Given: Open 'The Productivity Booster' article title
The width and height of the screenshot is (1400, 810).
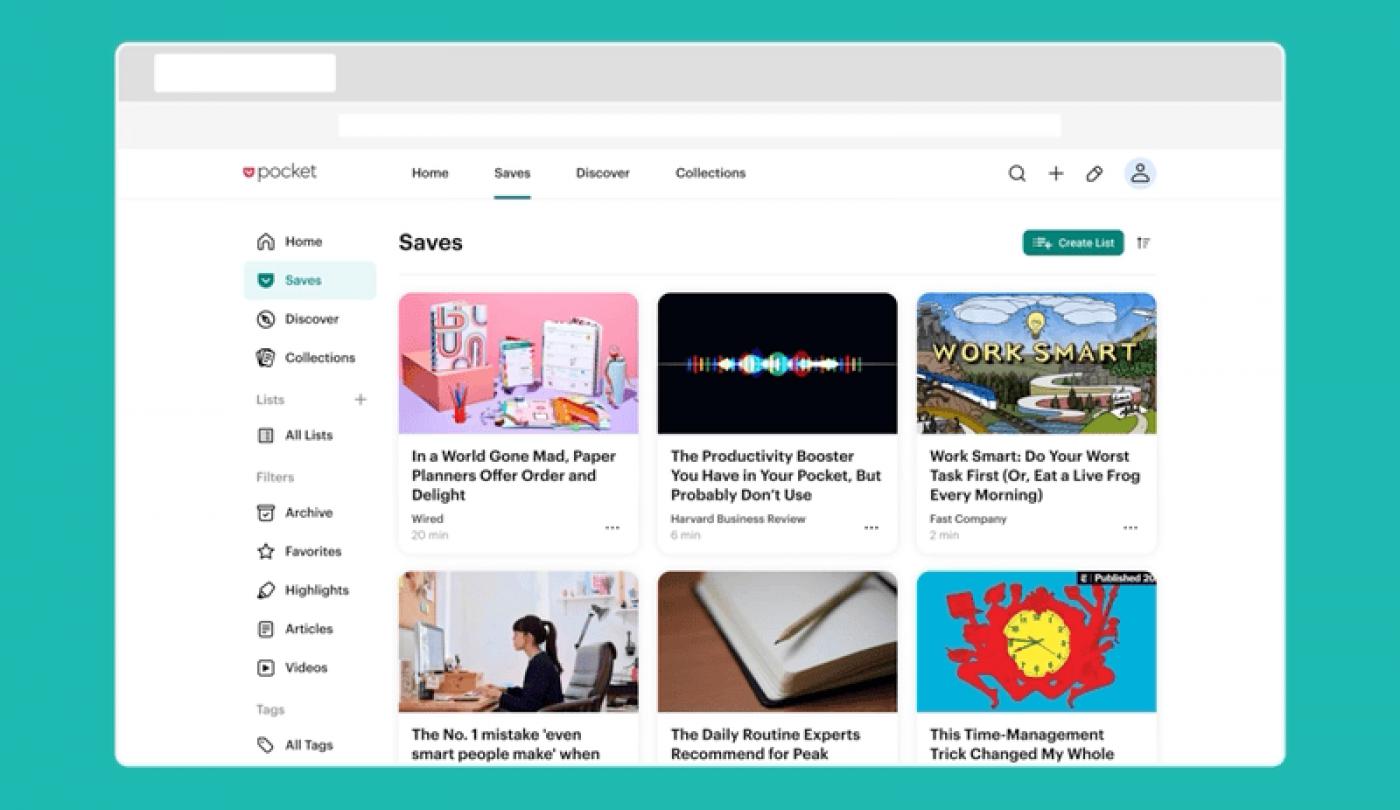Looking at the screenshot, I should 776,475.
